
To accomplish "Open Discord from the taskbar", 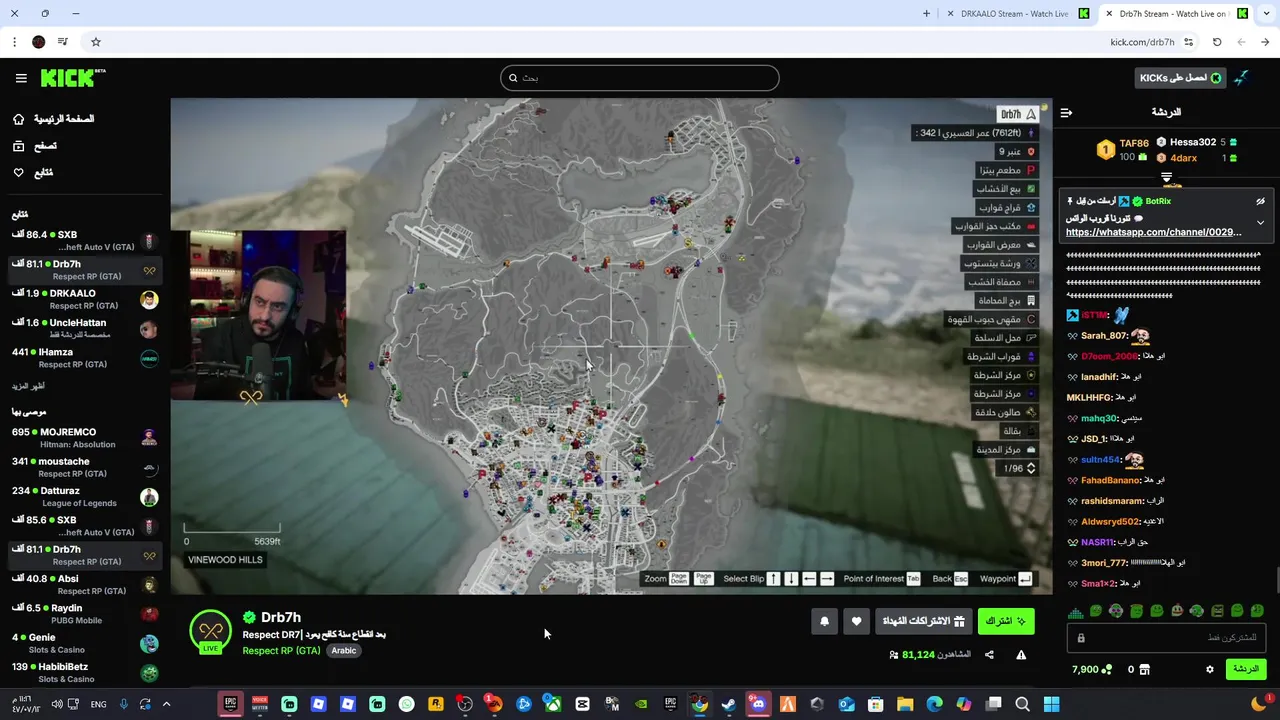I will (x=758, y=704).
